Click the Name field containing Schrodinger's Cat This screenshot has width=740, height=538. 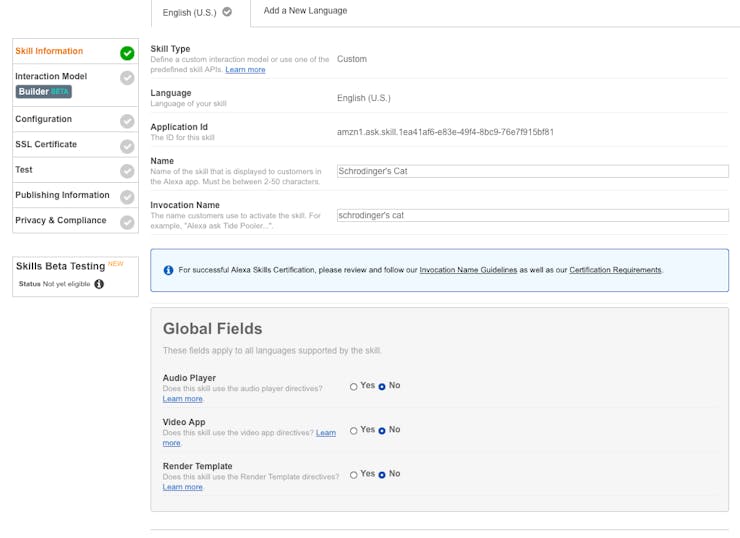(533, 171)
